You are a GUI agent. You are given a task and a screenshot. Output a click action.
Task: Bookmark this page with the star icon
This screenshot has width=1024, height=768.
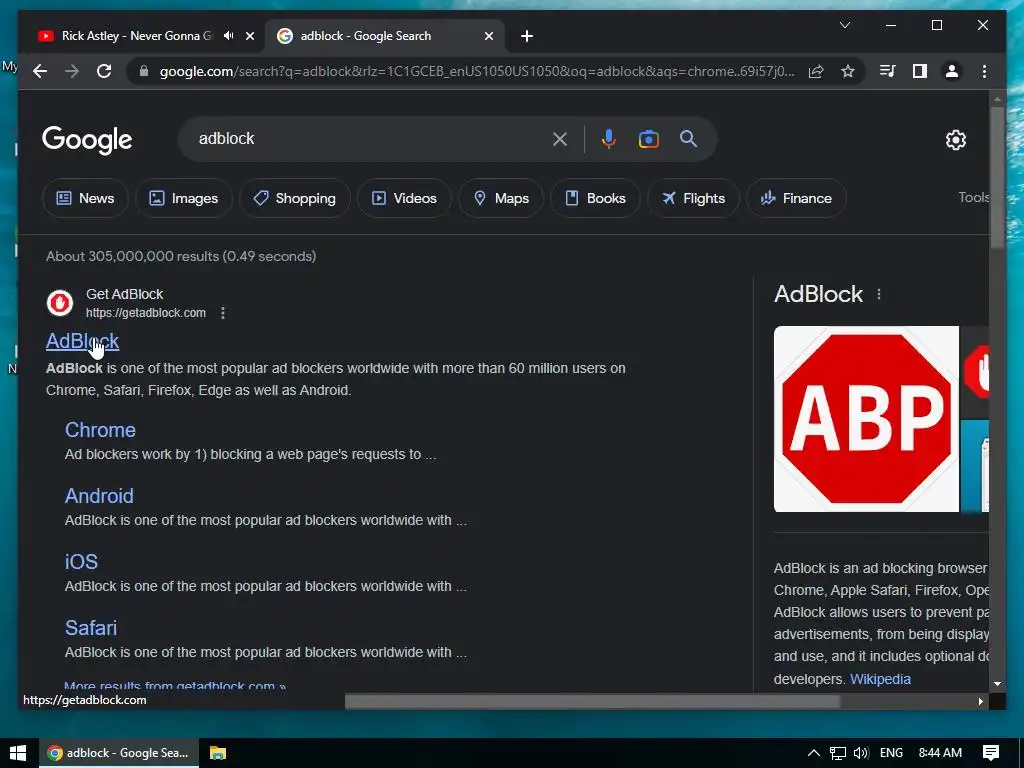click(848, 71)
